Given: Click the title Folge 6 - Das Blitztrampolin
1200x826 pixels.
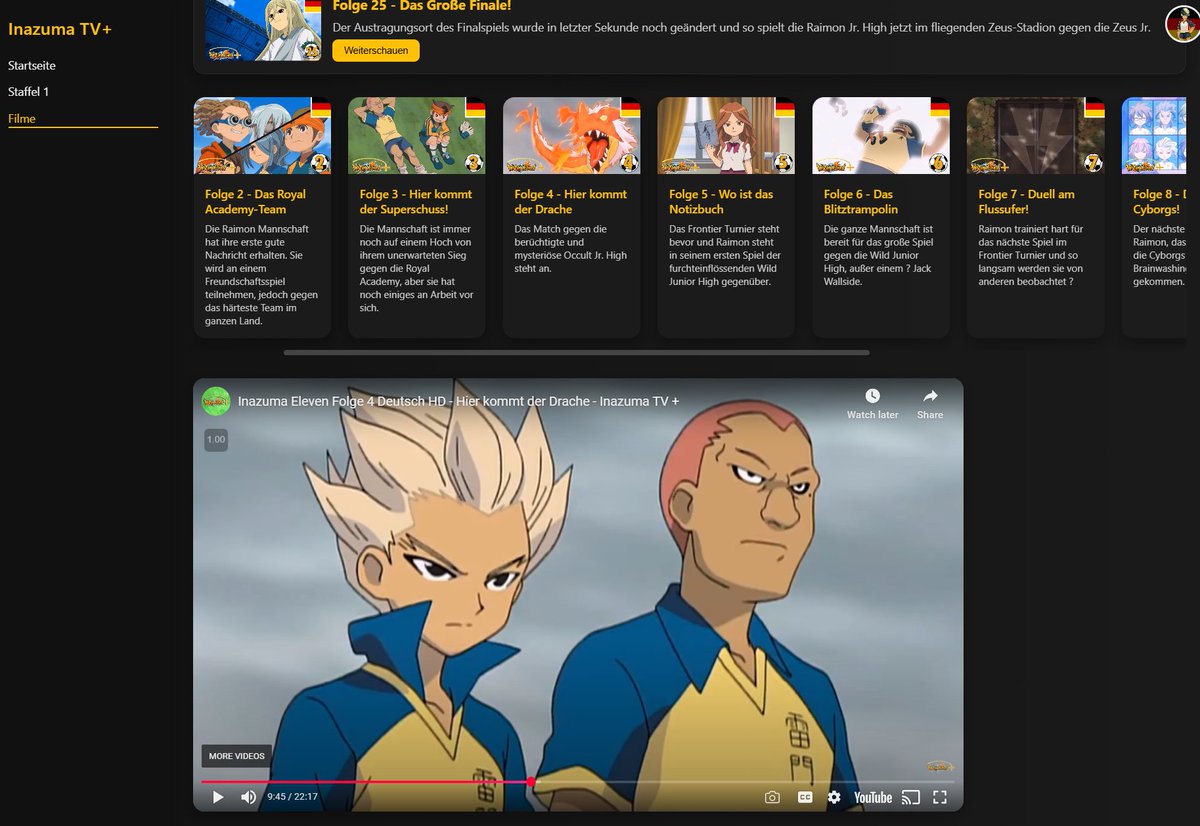Looking at the screenshot, I should (861, 201).
